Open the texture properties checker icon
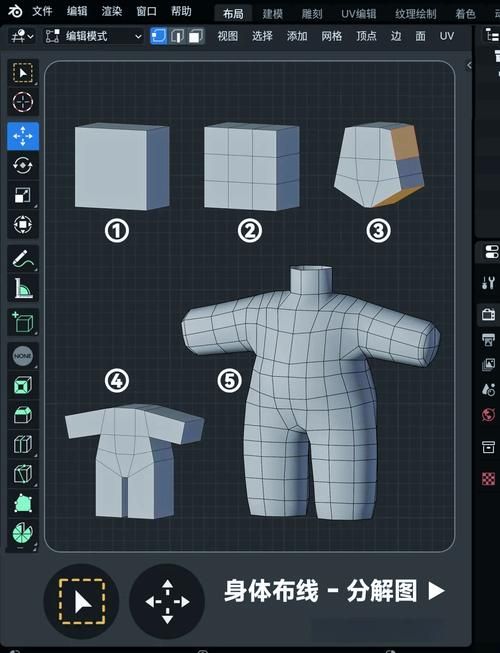Screen dimensions: 500x653 (x=488, y=479)
